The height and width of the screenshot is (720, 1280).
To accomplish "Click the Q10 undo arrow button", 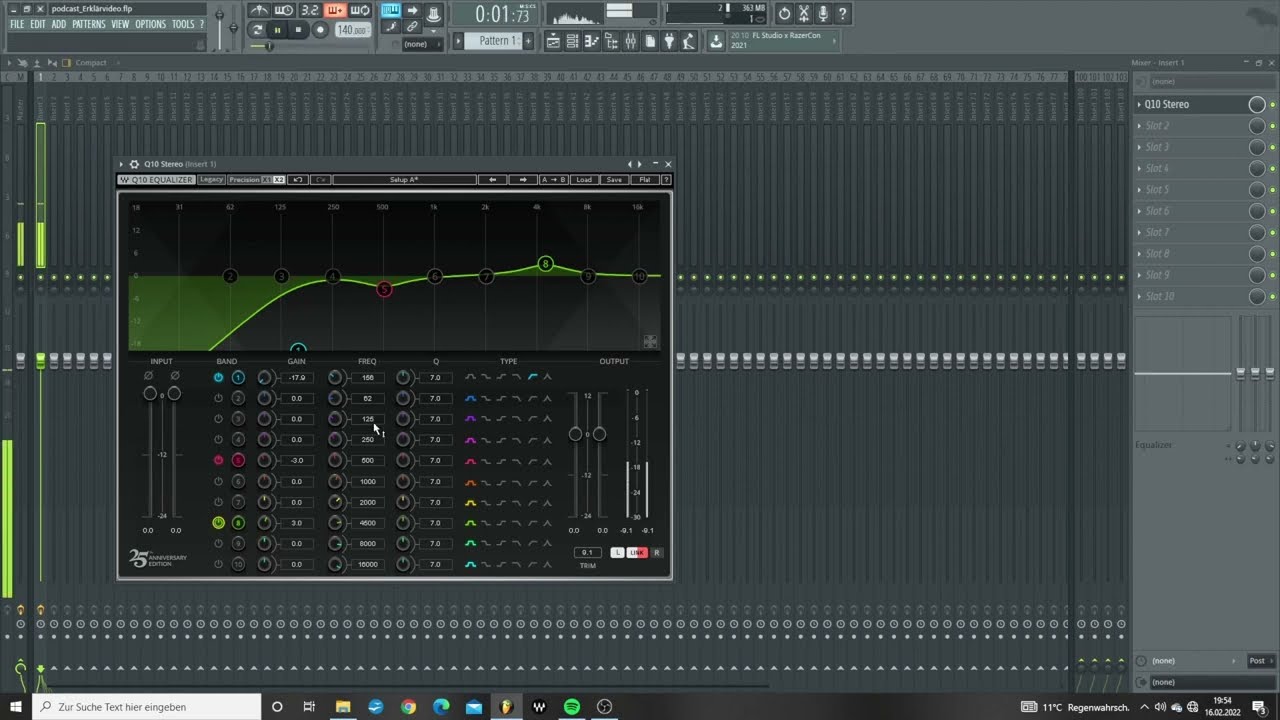I will tap(298, 180).
